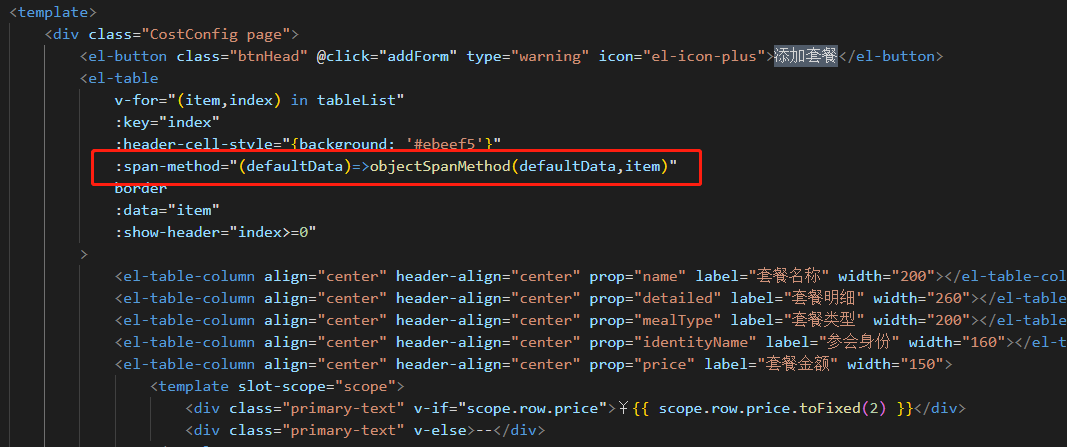Click the :data="item" attribute
Screen dimensions: 1067x447
[167, 210]
